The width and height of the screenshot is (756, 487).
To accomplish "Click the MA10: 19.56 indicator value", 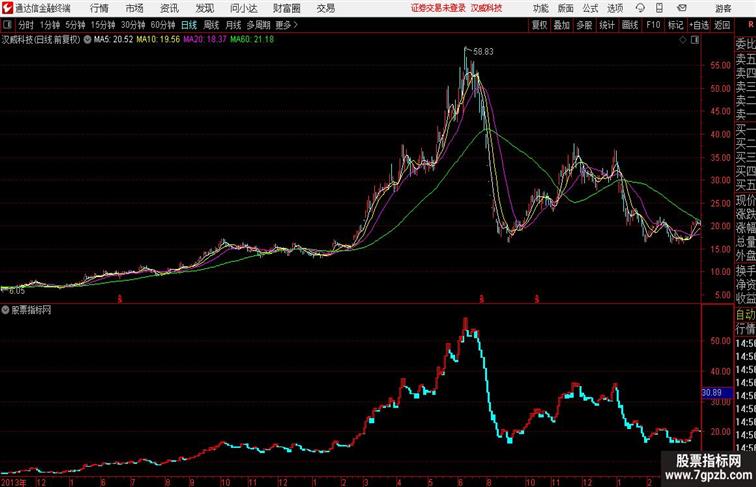I will click(158, 40).
